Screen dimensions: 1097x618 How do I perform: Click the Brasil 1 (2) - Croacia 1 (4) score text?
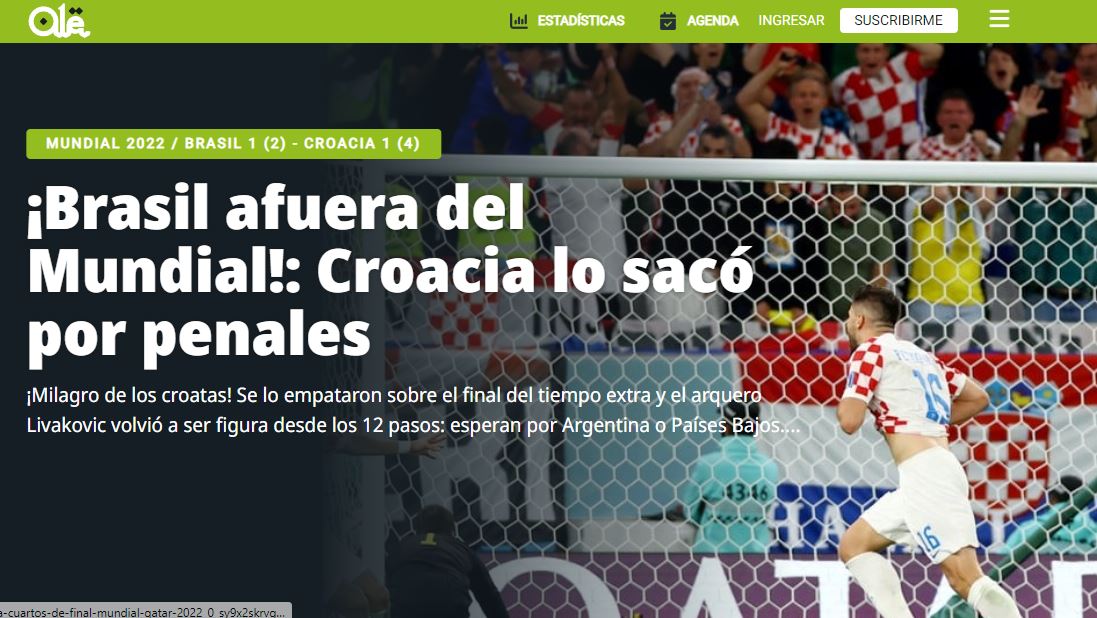coord(302,143)
